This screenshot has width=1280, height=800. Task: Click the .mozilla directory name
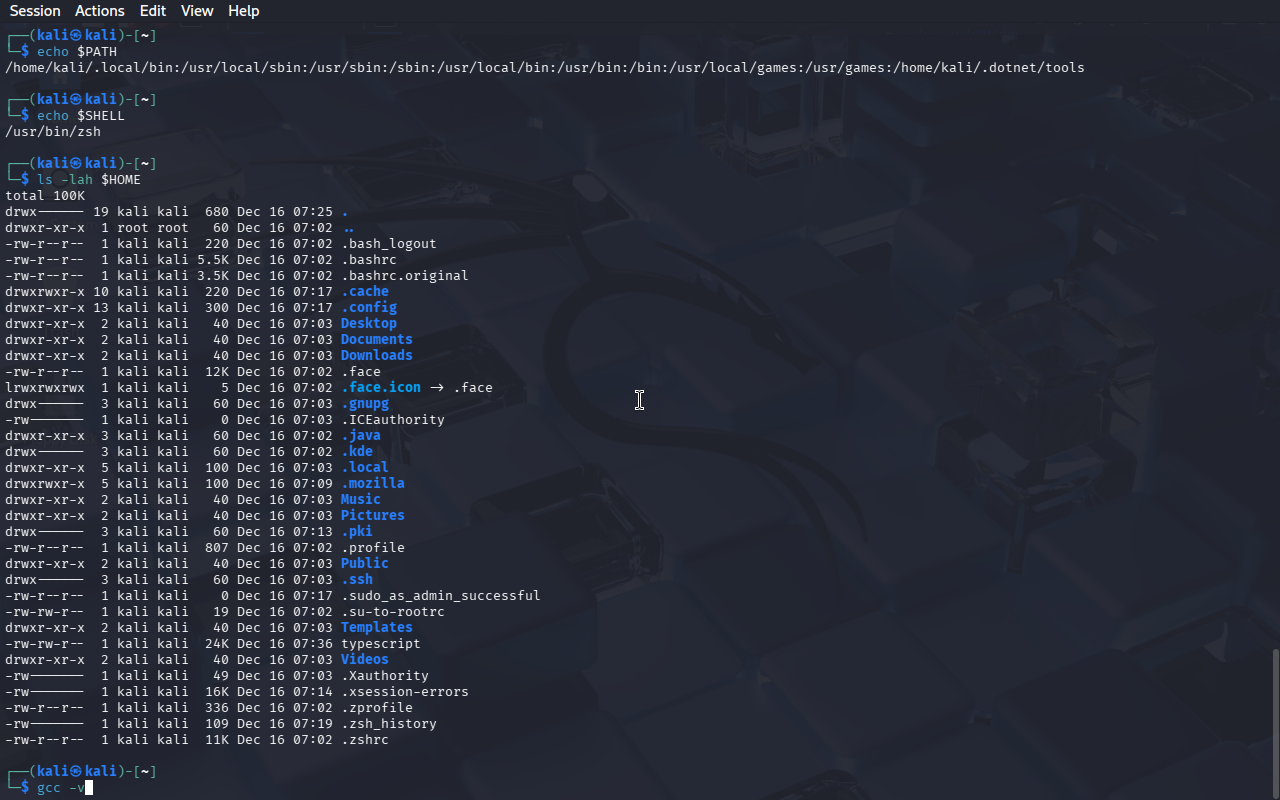point(372,484)
